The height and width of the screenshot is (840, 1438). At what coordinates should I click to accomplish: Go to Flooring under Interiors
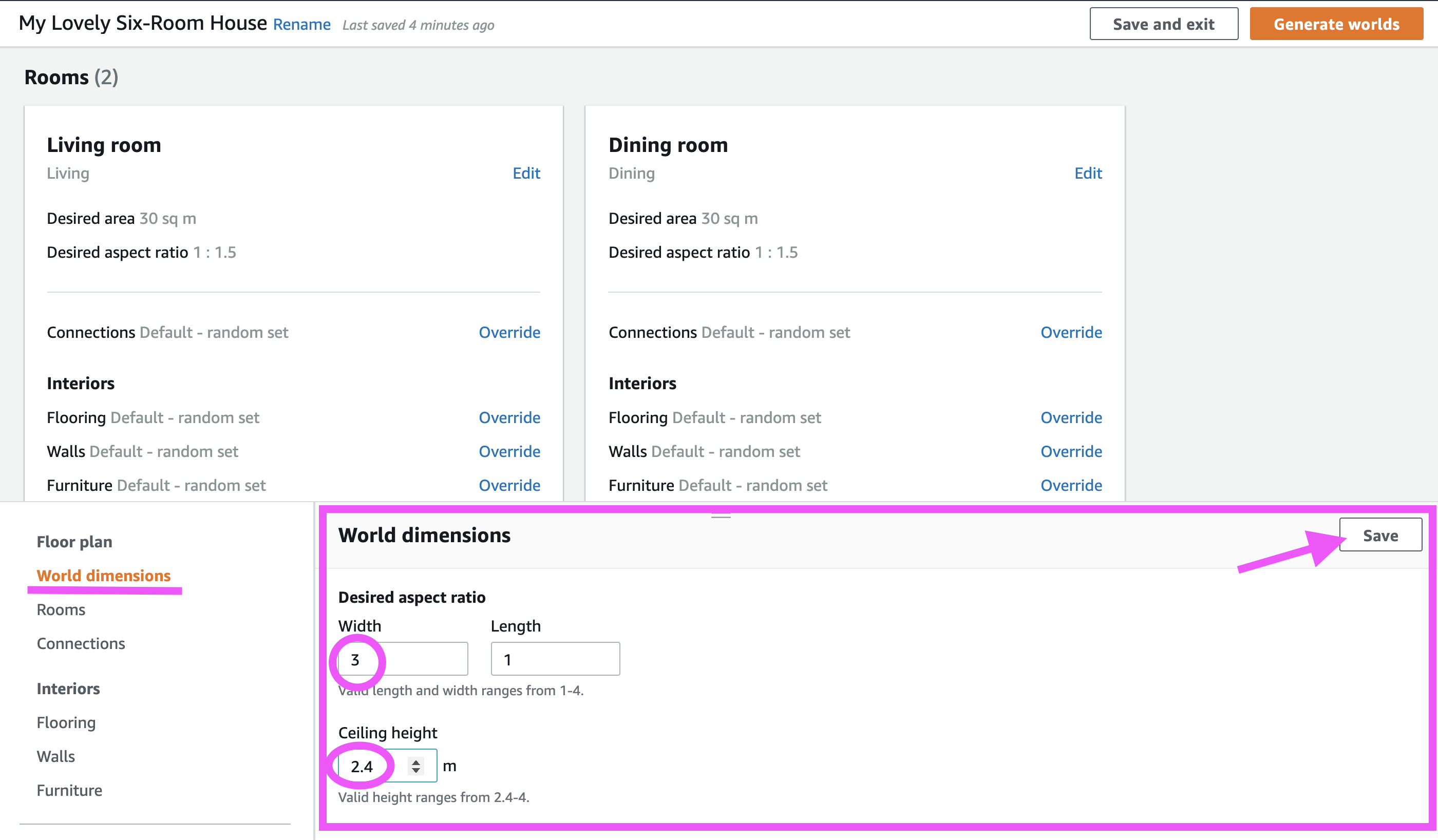[x=66, y=722]
